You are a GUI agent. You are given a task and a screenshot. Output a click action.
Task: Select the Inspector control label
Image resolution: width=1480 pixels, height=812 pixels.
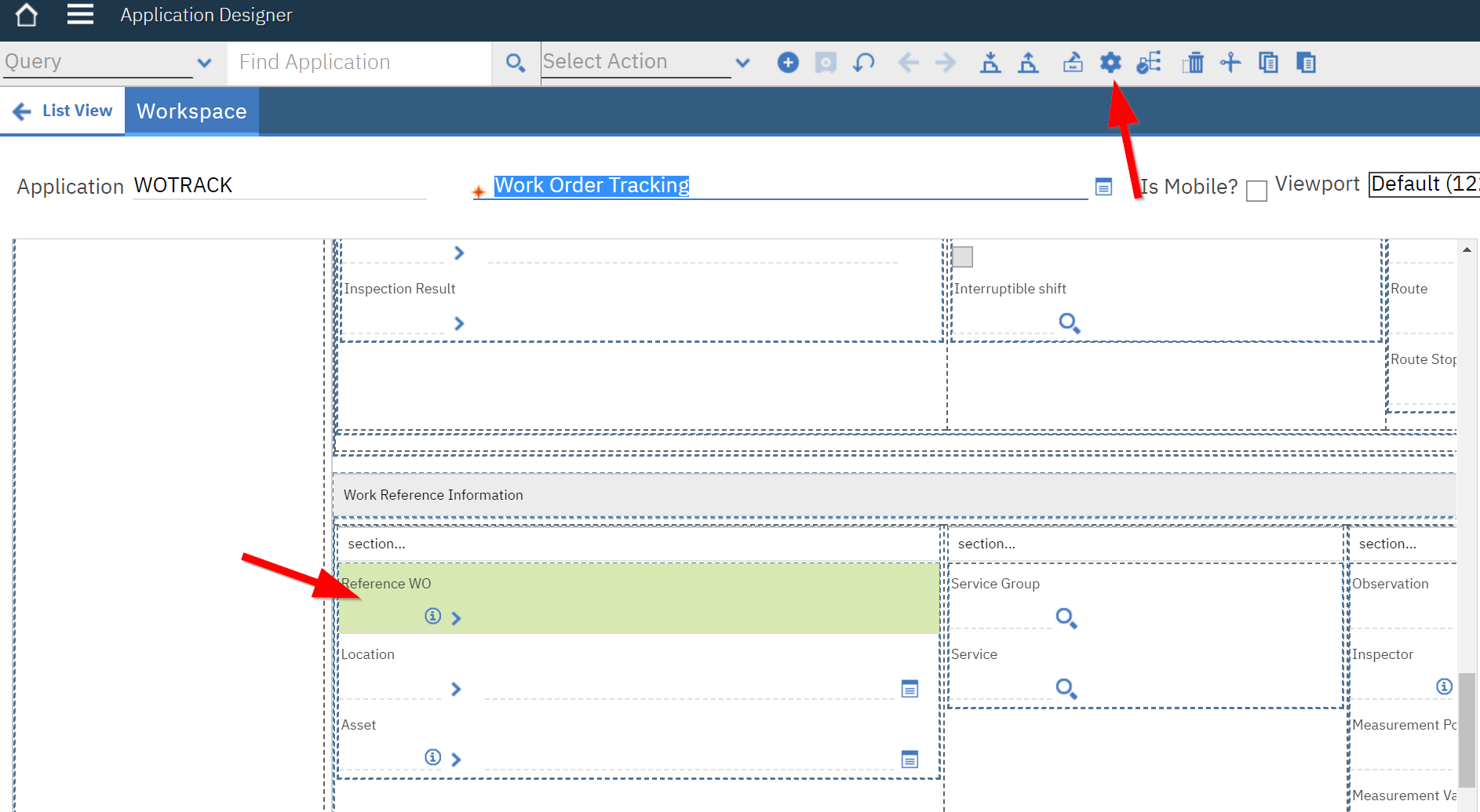(1383, 654)
